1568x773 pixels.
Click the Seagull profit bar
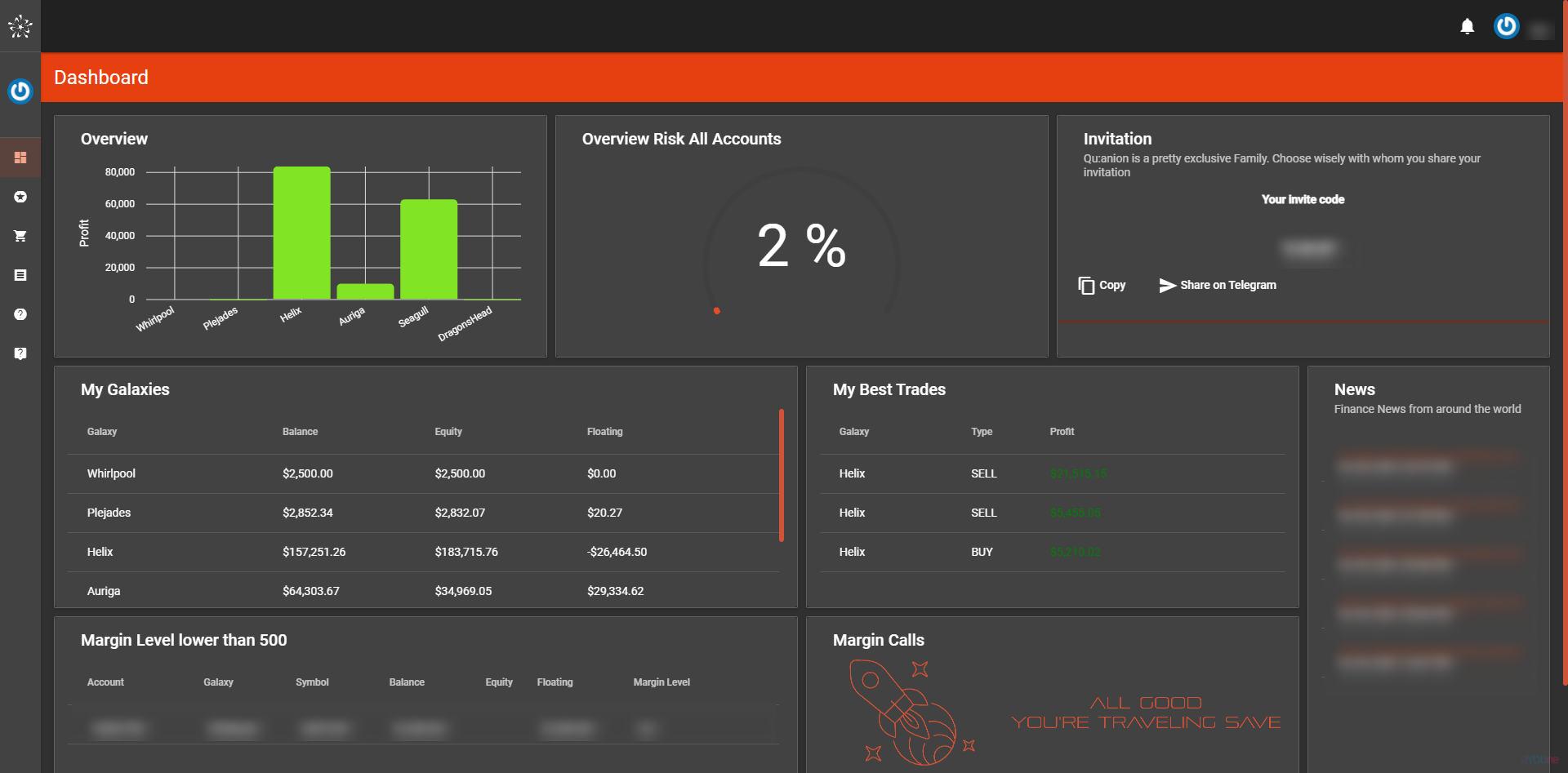click(429, 249)
